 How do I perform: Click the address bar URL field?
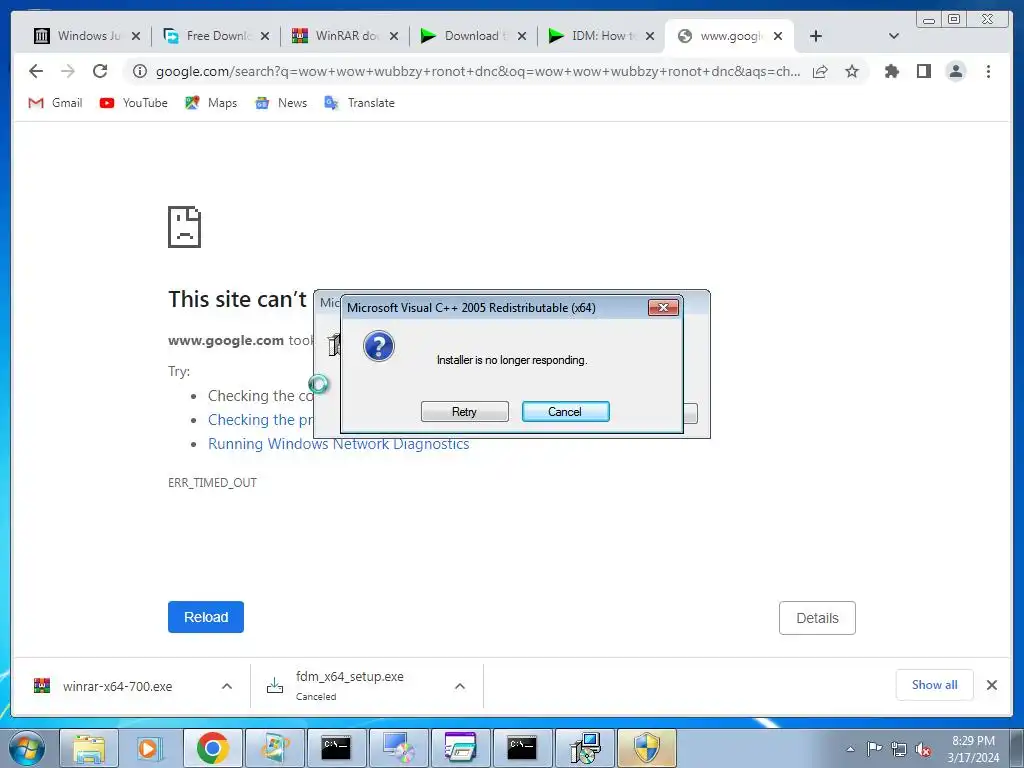click(477, 71)
